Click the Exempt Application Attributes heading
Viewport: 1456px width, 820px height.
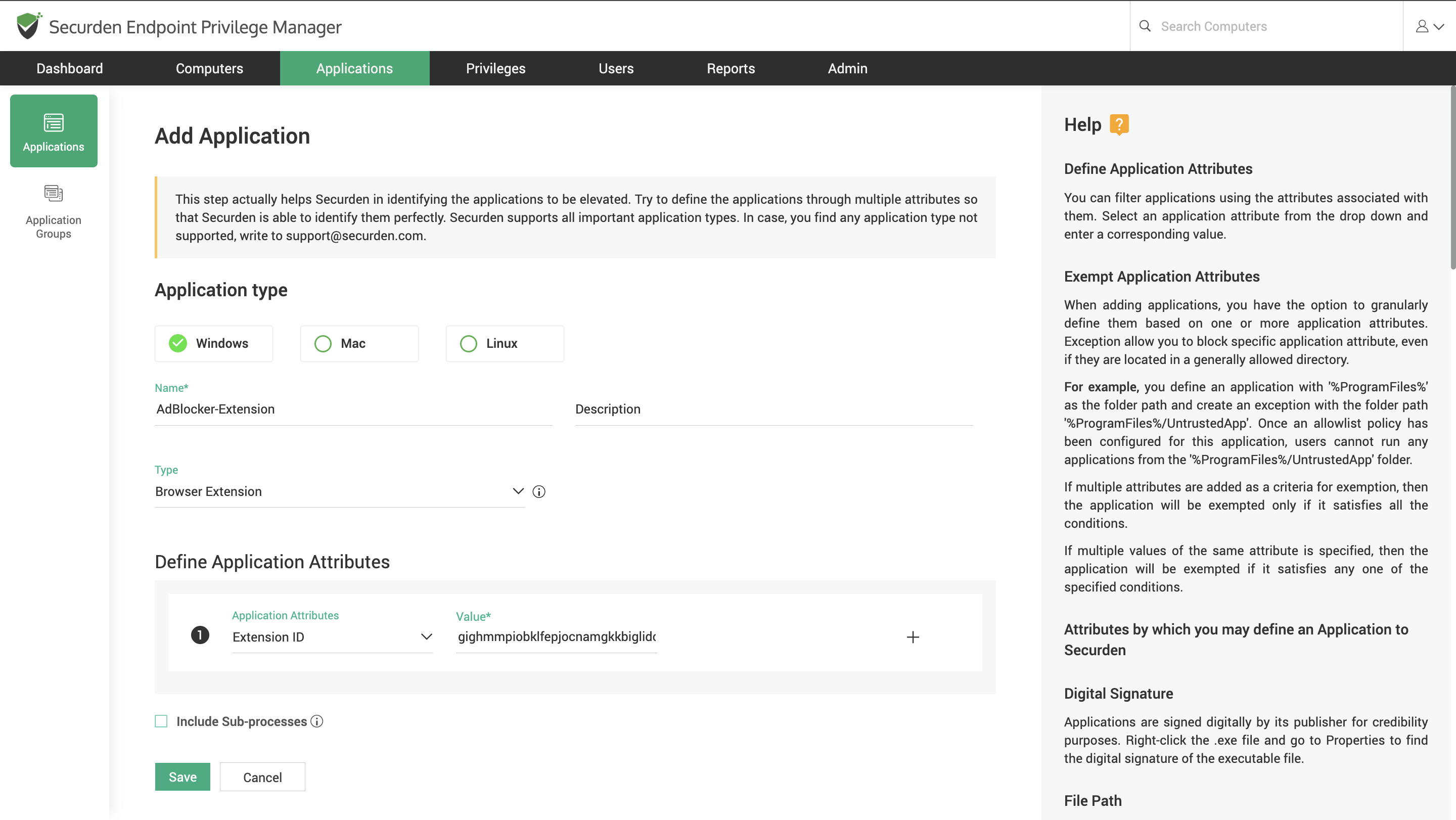[1162, 277]
